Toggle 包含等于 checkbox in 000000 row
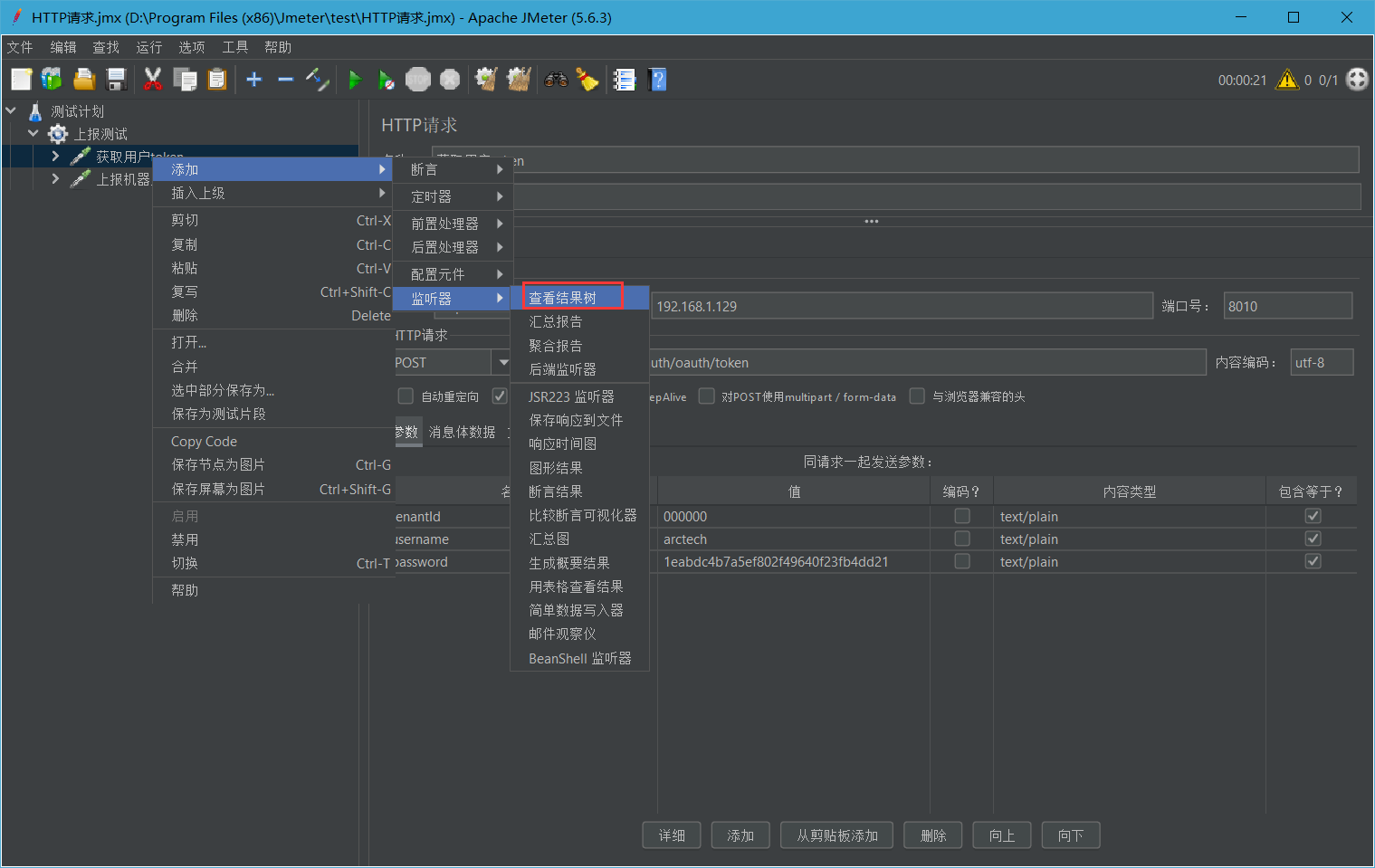Viewport: 1375px width, 868px height. 1313,516
